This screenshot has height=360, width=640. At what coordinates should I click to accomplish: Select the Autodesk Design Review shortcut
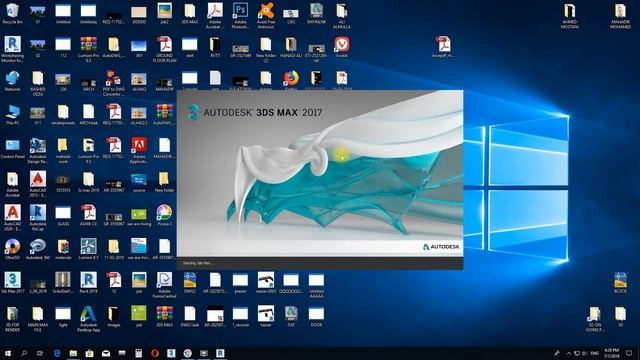click(38, 151)
